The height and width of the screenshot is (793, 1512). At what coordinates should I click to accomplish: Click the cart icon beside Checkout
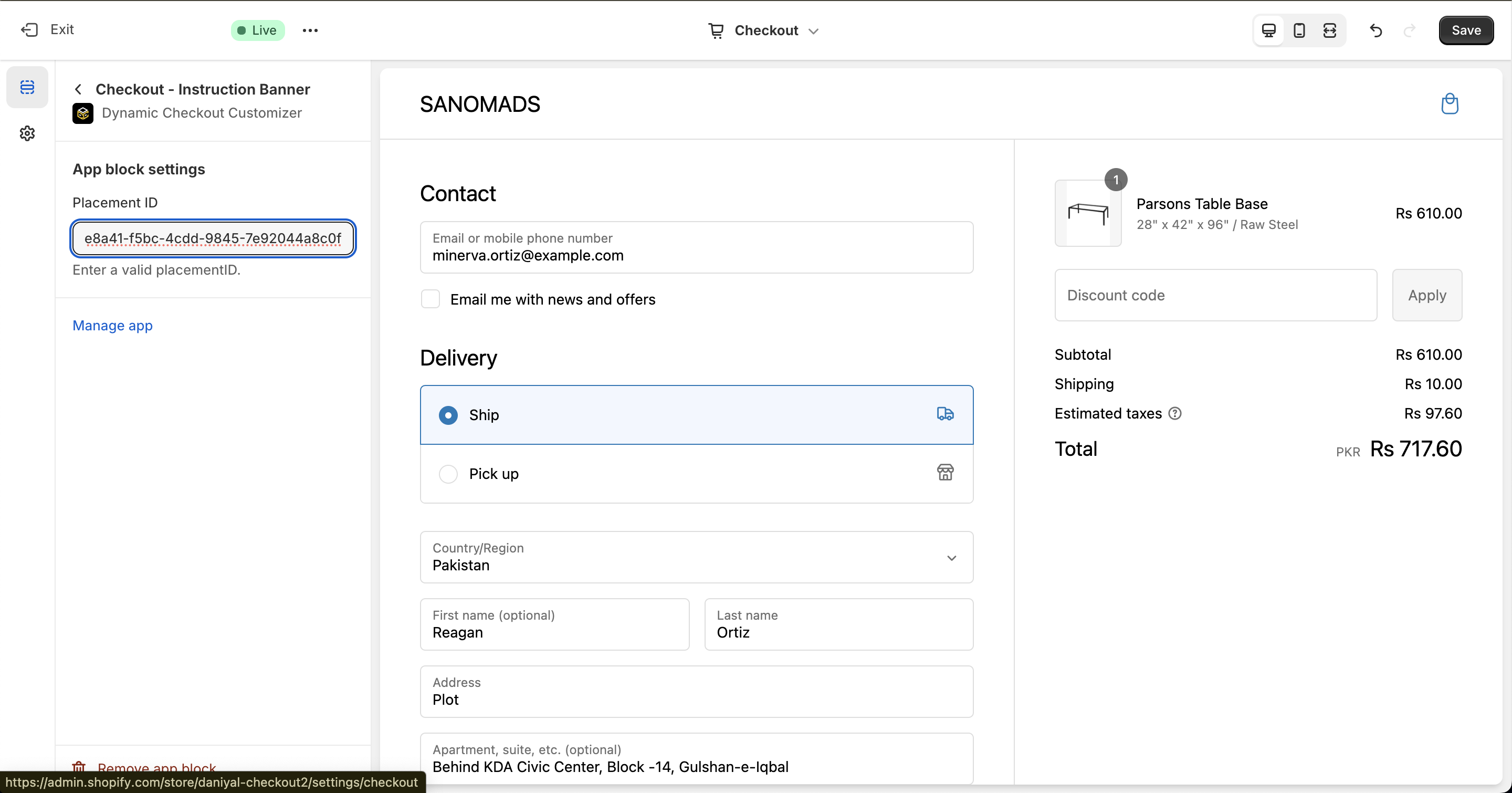(x=716, y=30)
